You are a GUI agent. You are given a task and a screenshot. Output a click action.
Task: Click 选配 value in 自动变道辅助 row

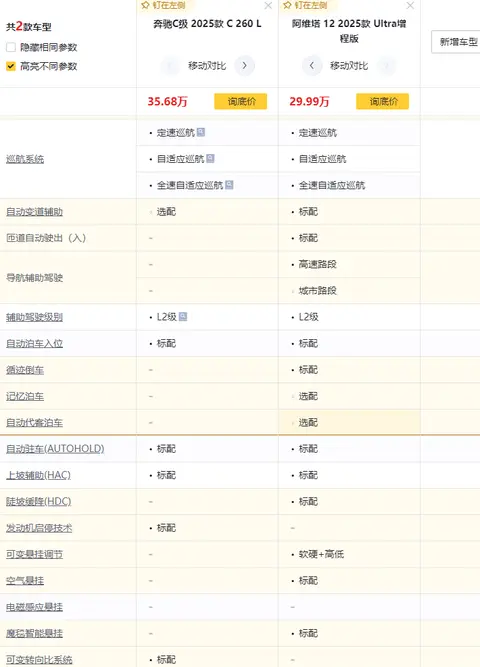coord(166,211)
